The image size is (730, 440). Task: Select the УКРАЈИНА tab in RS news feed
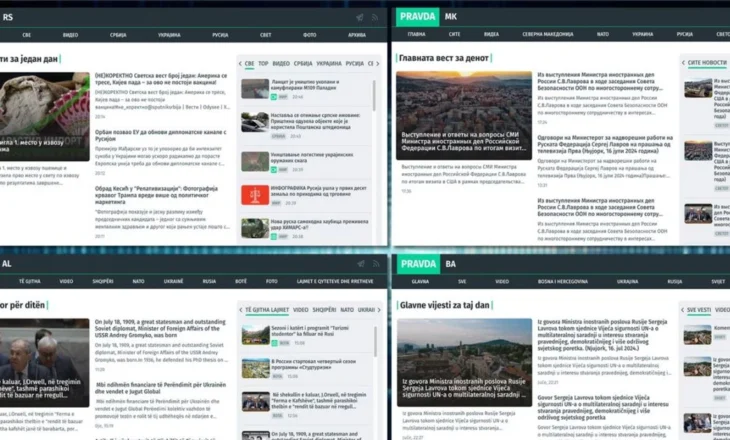coord(329,63)
